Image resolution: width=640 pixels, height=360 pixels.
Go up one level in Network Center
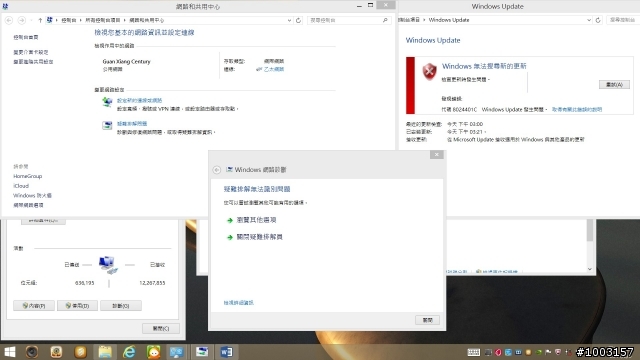pos(40,20)
